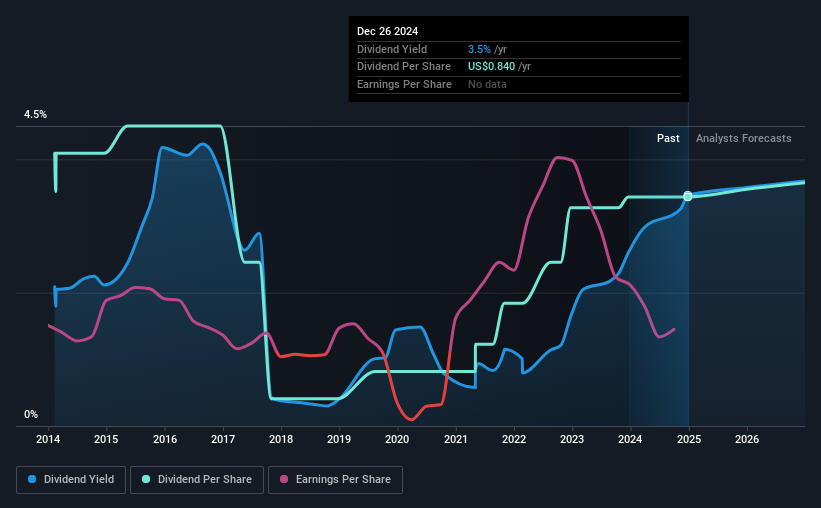Click the US$0.840 dividend per share value
Viewport: 821px width, 508px height.
pyautogui.click(x=491, y=67)
